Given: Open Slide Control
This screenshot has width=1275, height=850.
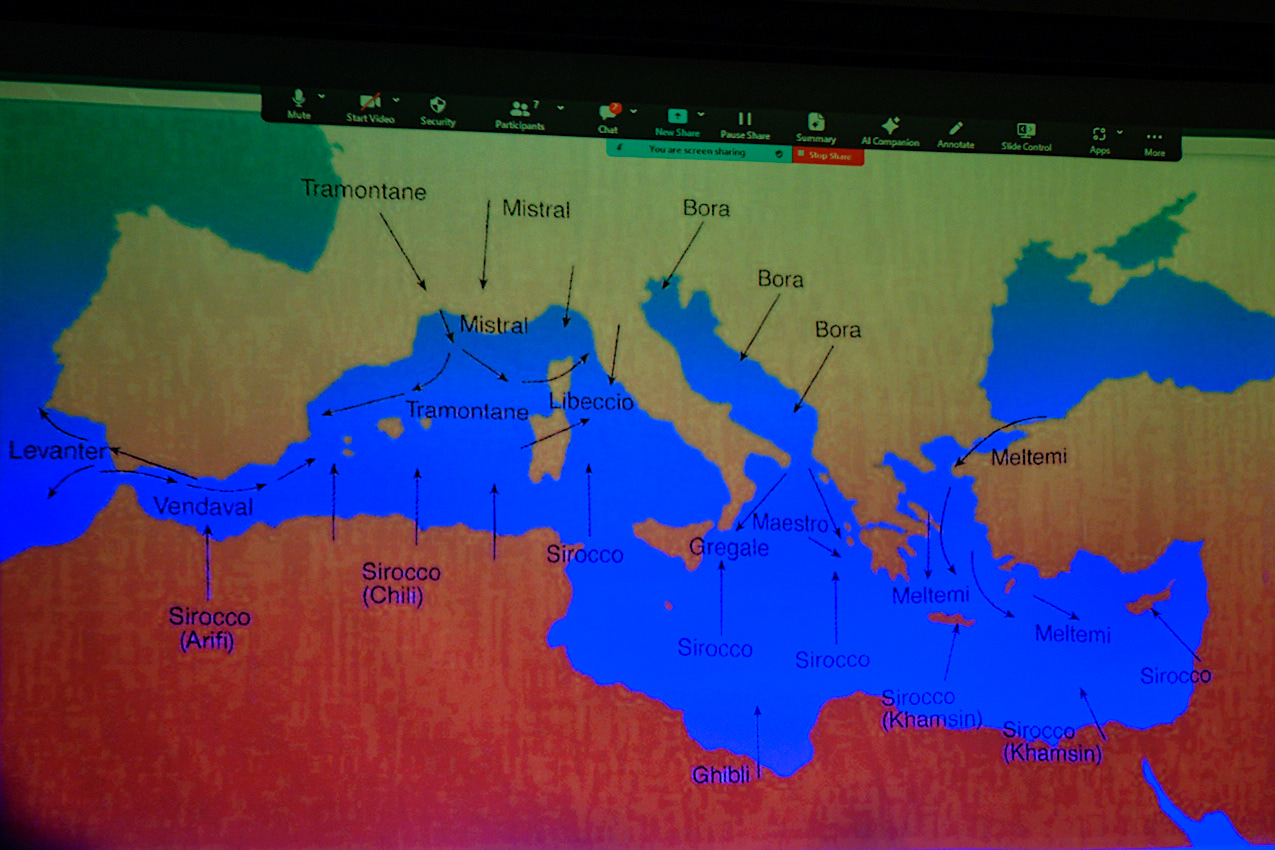Looking at the screenshot, I should [1026, 136].
